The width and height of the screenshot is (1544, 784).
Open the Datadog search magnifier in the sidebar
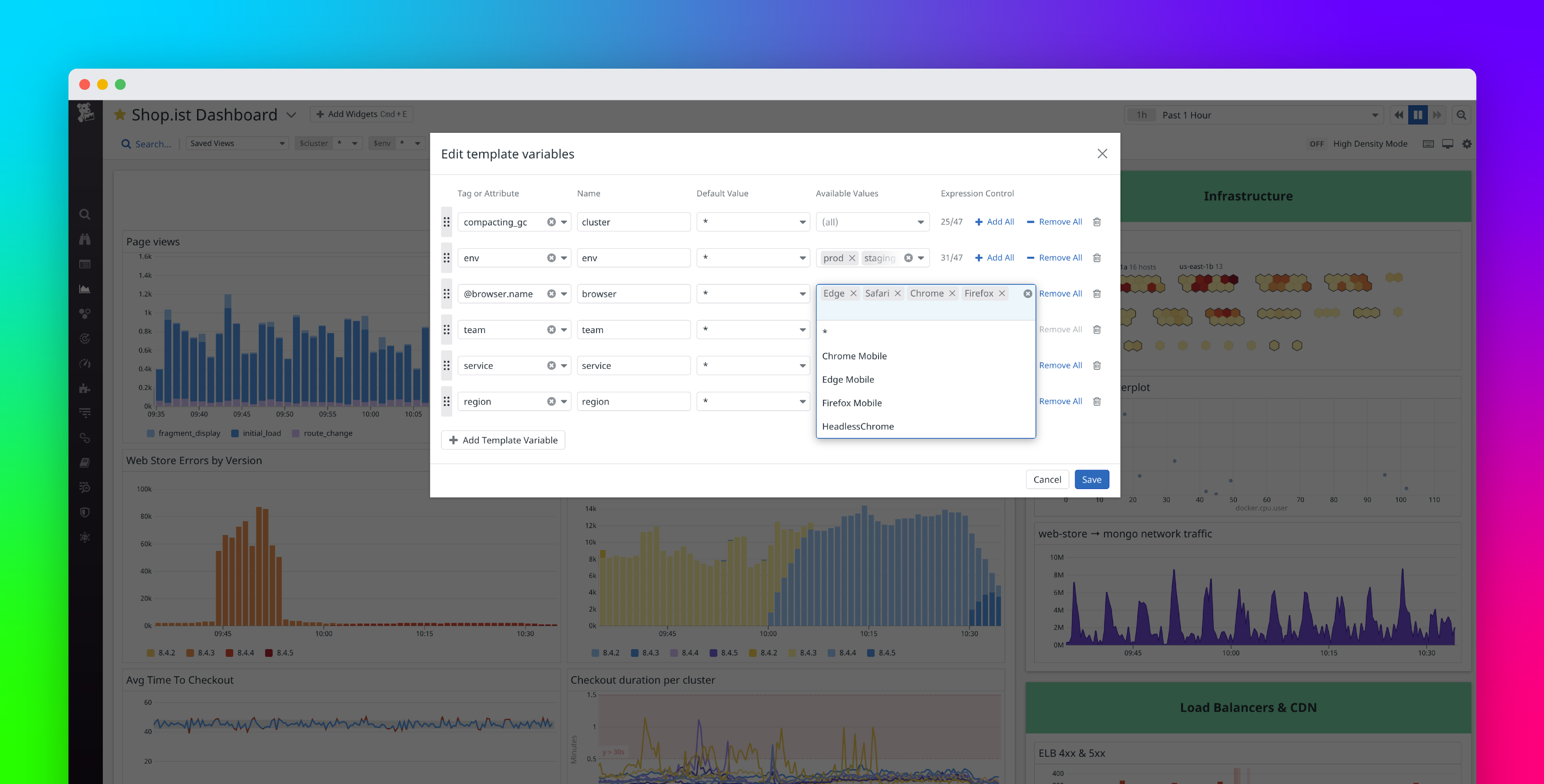[x=85, y=214]
